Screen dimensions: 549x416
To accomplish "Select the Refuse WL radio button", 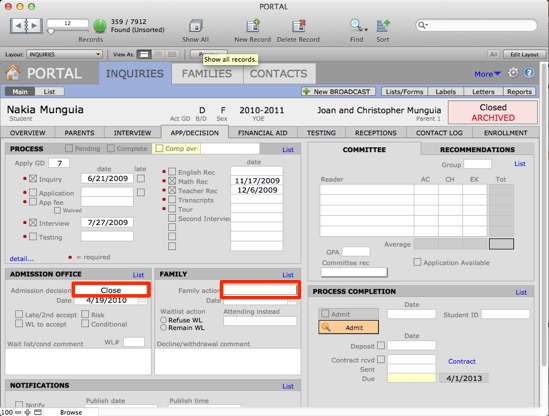I will 163,320.
